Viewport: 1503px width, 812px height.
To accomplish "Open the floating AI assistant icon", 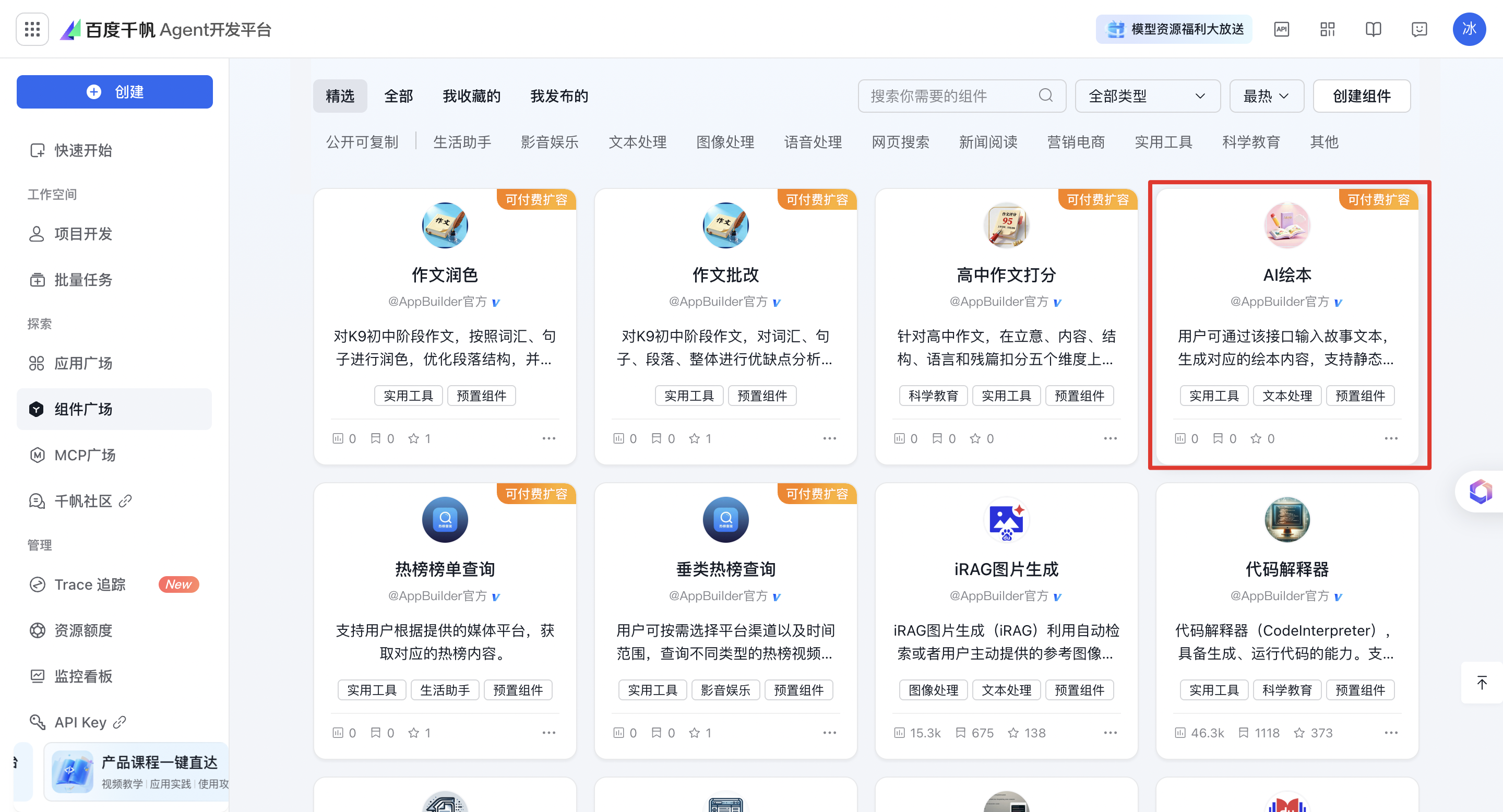I will (1480, 491).
